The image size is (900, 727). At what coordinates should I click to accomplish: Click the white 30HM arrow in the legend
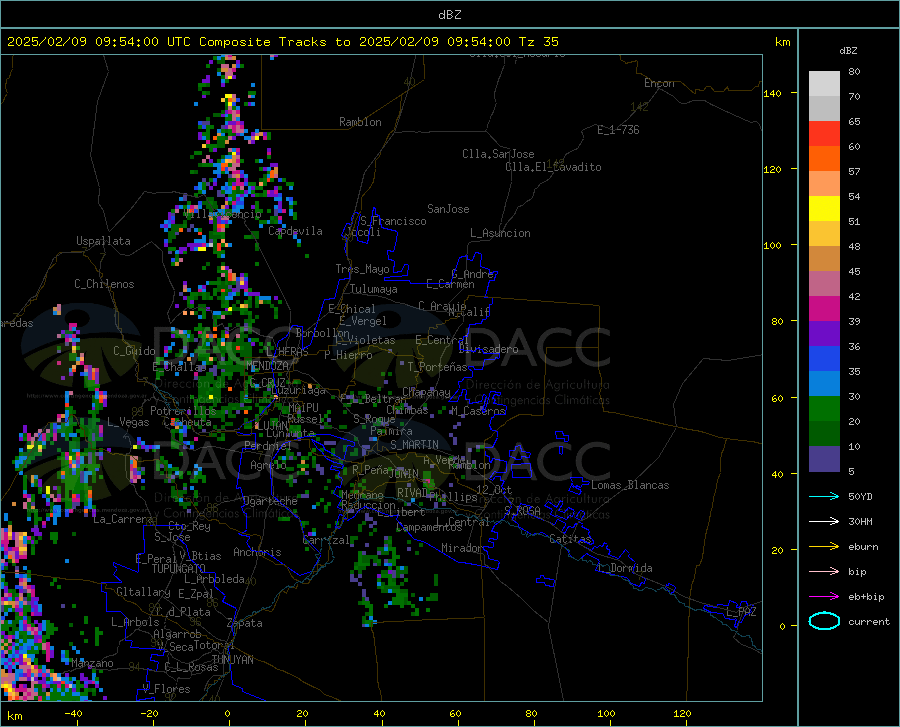pos(824,522)
